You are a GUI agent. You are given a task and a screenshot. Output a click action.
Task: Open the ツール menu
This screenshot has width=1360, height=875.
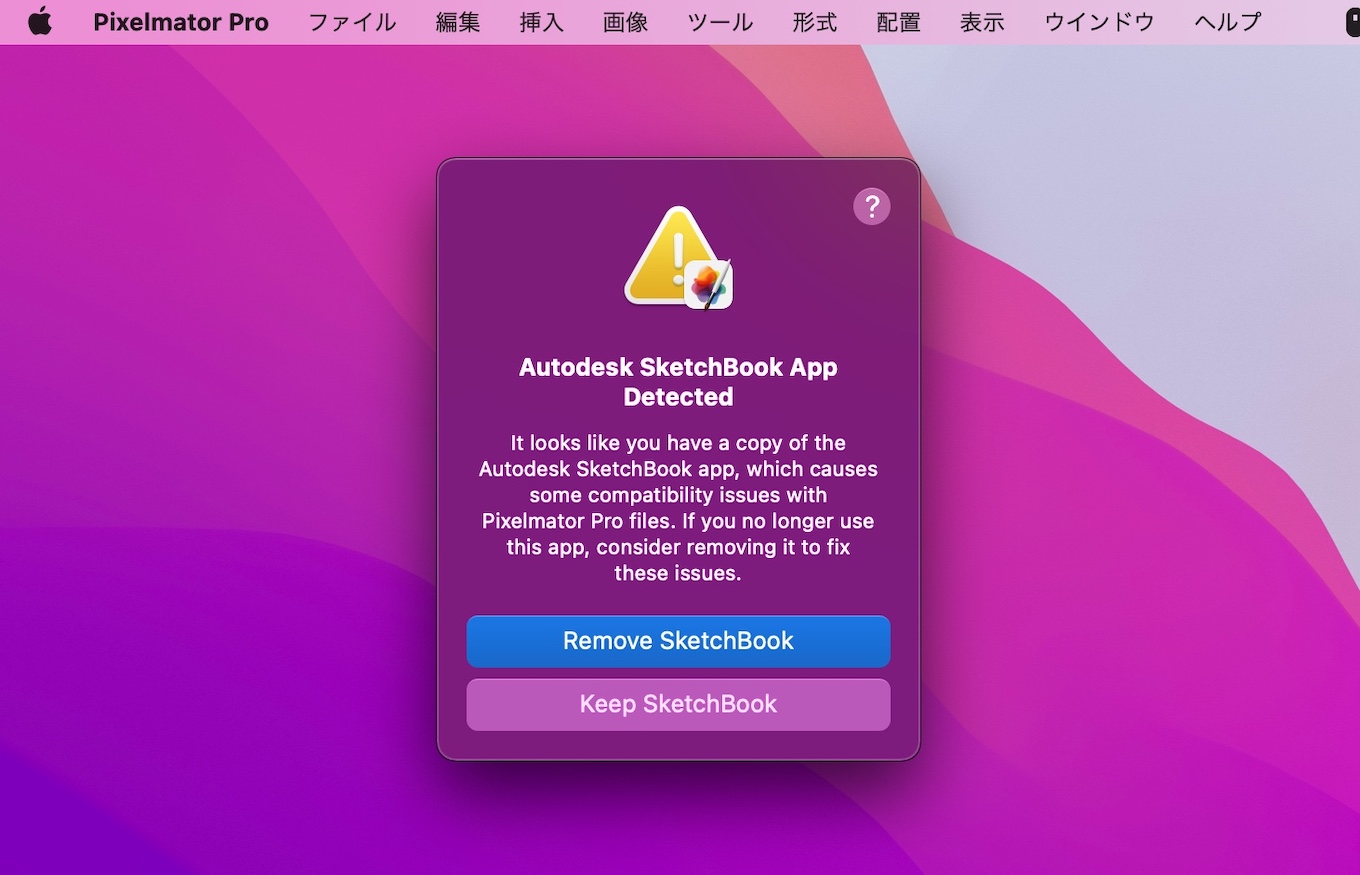click(721, 22)
